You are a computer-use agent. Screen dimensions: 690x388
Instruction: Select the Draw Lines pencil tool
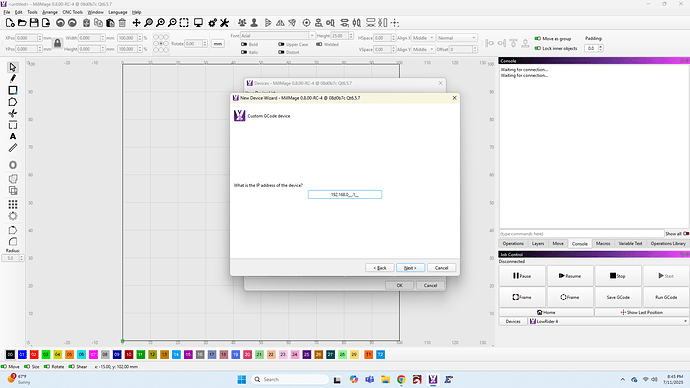pos(13,79)
